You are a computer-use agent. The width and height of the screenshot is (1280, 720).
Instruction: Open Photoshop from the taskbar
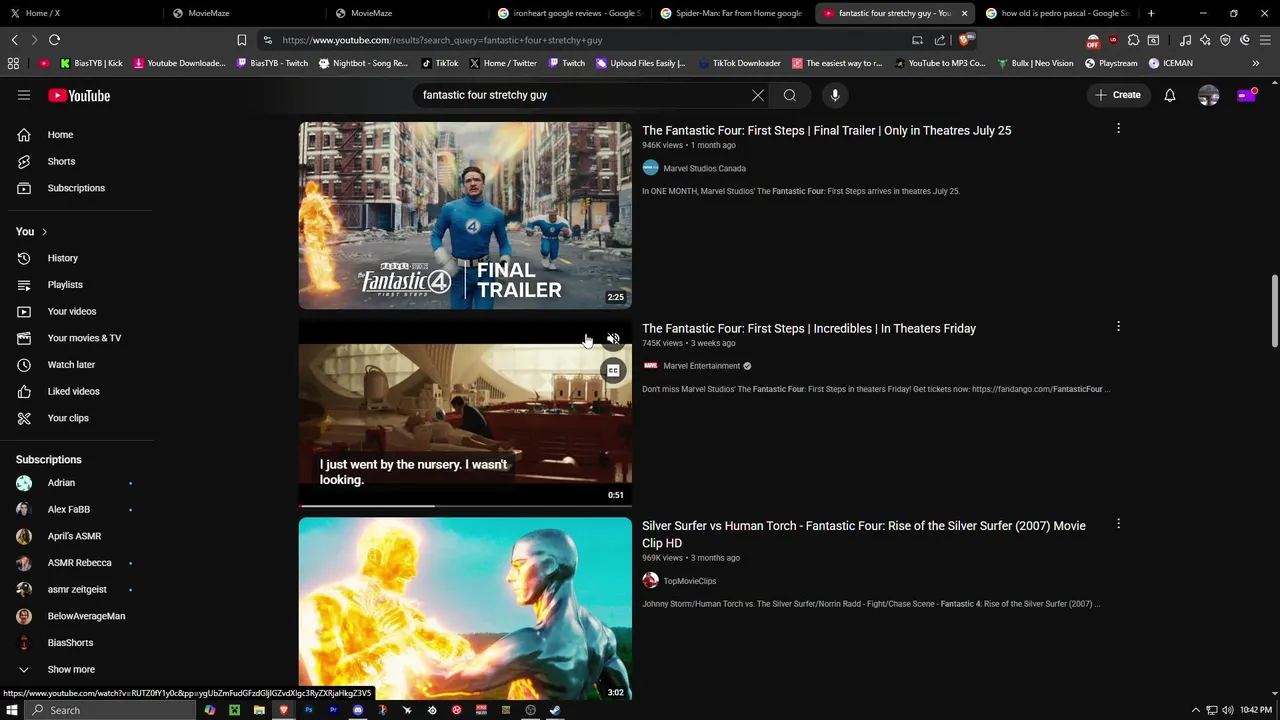coord(308,710)
